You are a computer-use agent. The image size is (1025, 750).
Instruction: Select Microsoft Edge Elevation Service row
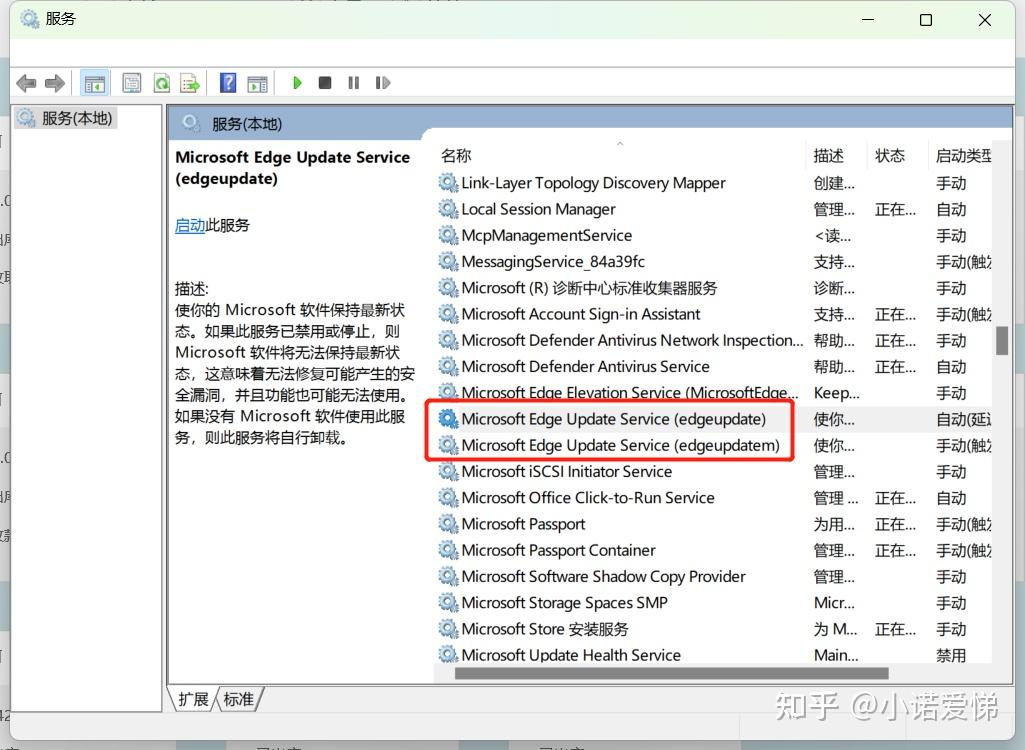point(714,393)
